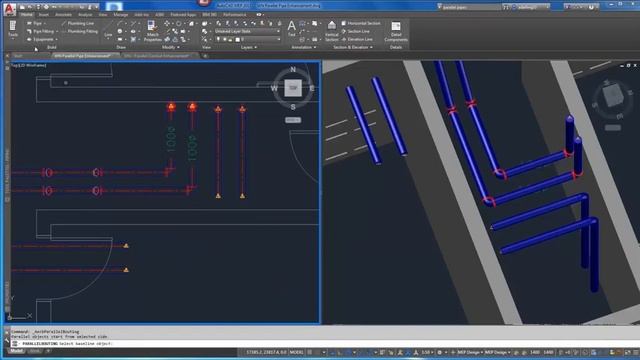Click the Customization menu icon in status bar
The height and width of the screenshot is (360, 640).
tap(635, 352)
